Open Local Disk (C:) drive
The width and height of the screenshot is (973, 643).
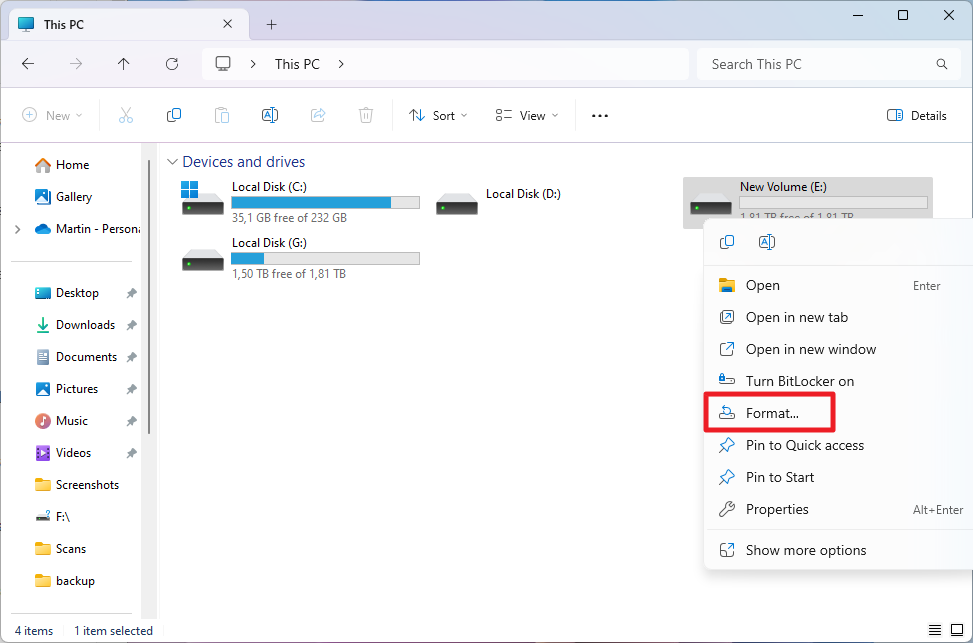click(301, 202)
